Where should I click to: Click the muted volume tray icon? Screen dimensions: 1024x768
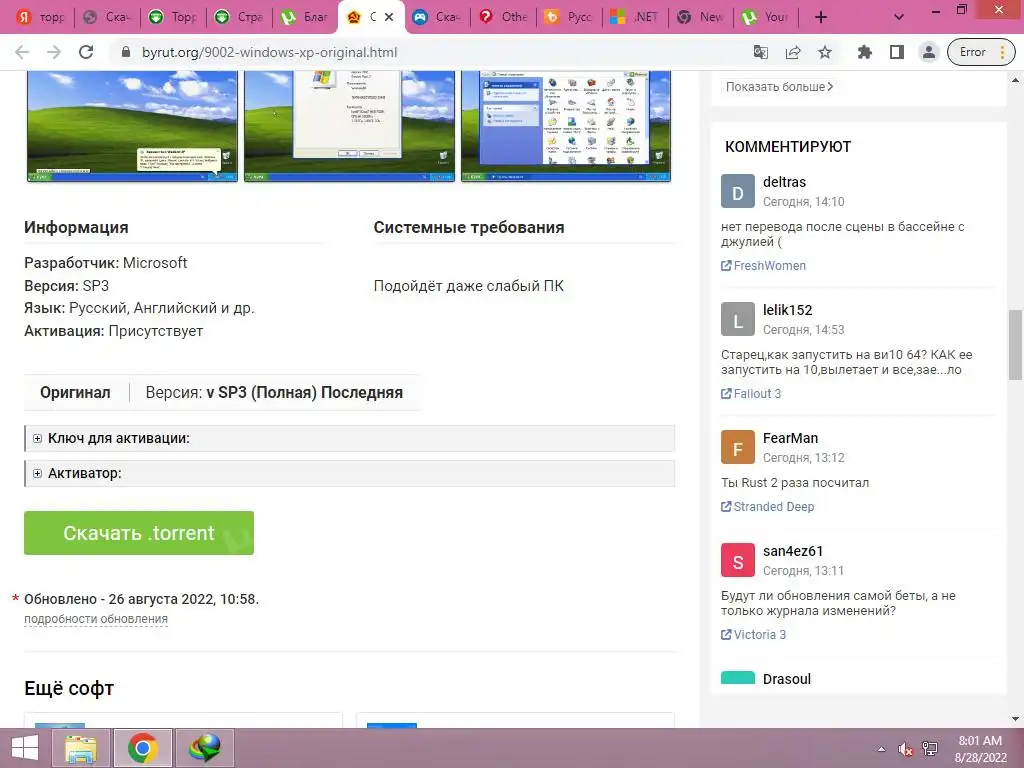point(905,749)
